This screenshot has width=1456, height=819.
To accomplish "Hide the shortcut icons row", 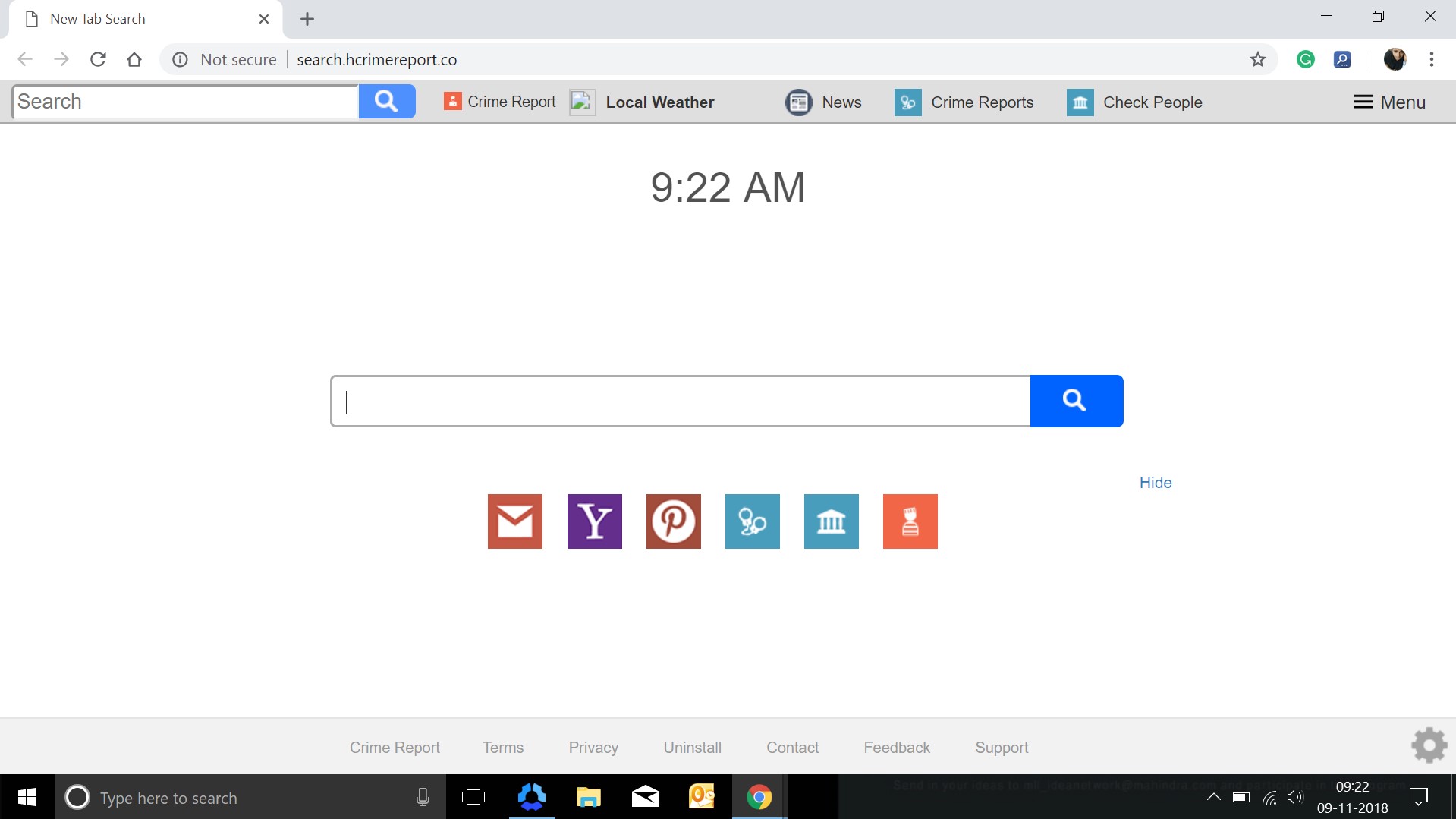I will pos(1154,482).
